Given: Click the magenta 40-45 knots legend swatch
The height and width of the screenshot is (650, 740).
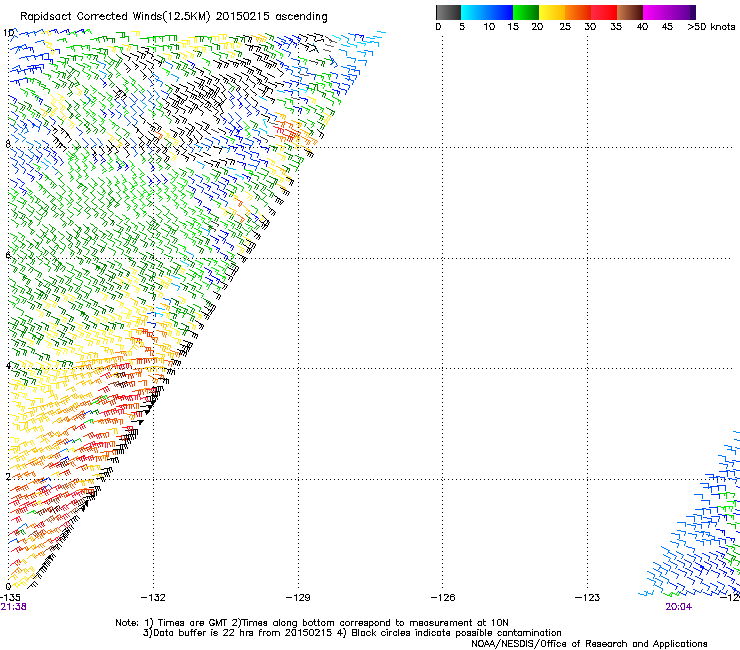Looking at the screenshot, I should 656,12.
